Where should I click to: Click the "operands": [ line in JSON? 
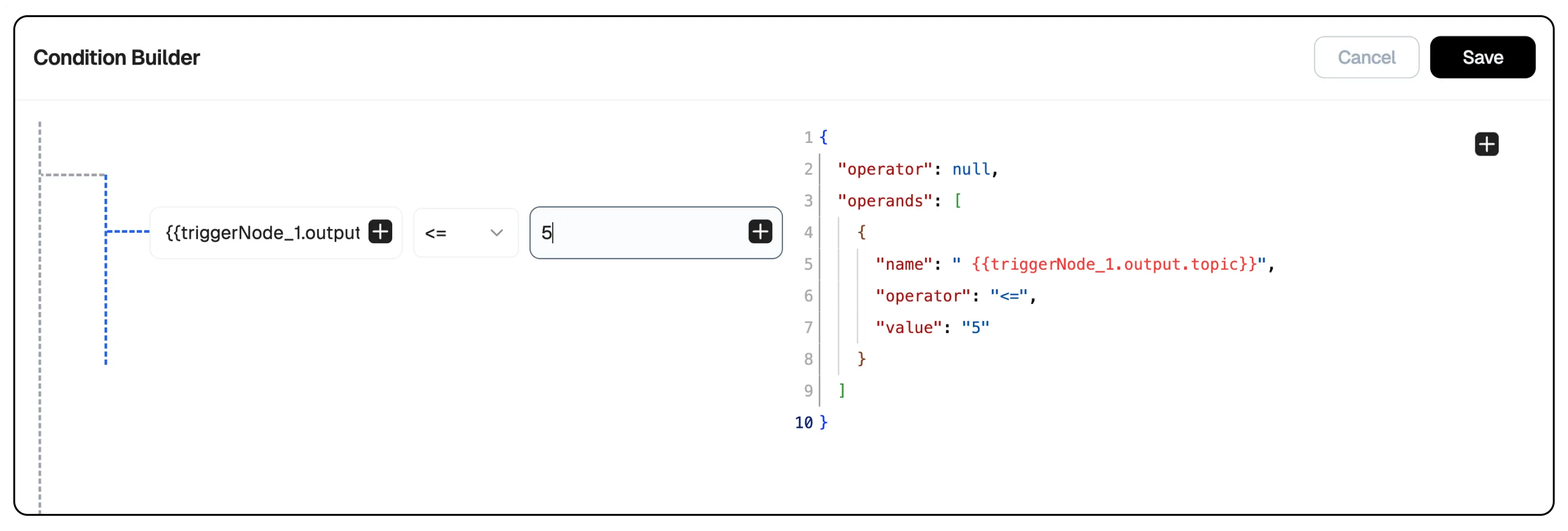pyautogui.click(x=899, y=201)
